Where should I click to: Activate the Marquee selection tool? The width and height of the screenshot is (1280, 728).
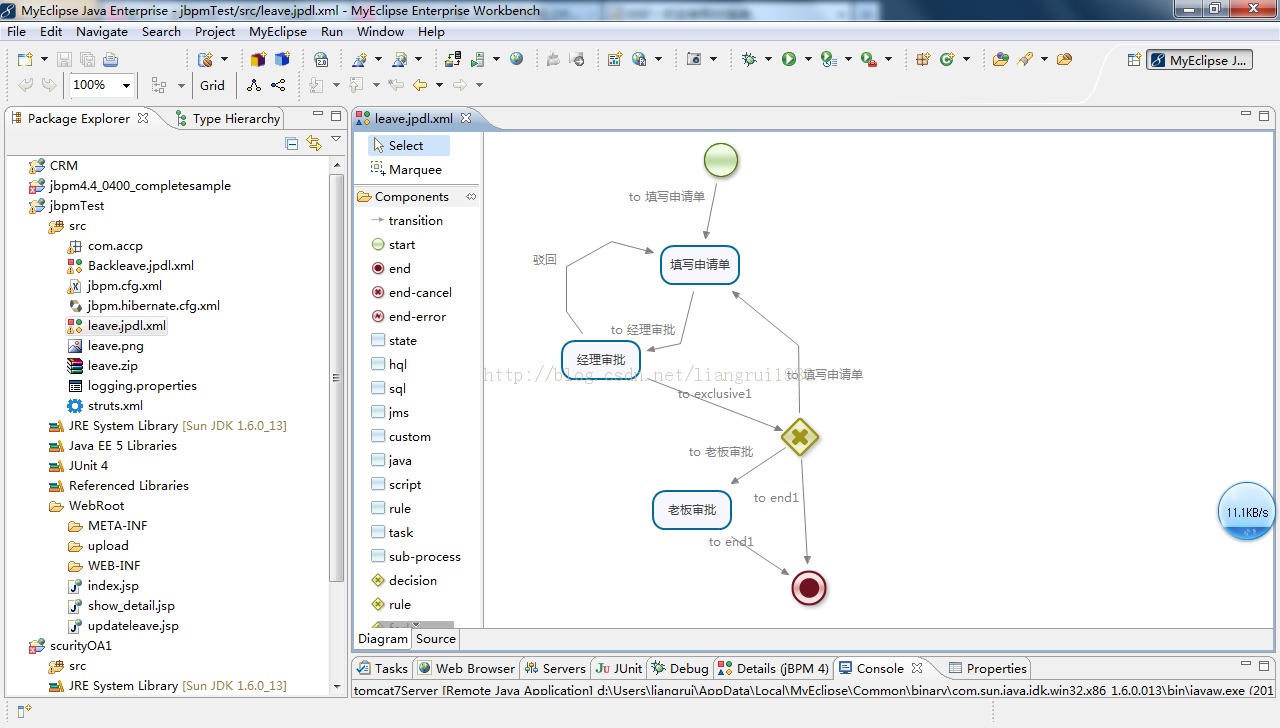click(414, 170)
